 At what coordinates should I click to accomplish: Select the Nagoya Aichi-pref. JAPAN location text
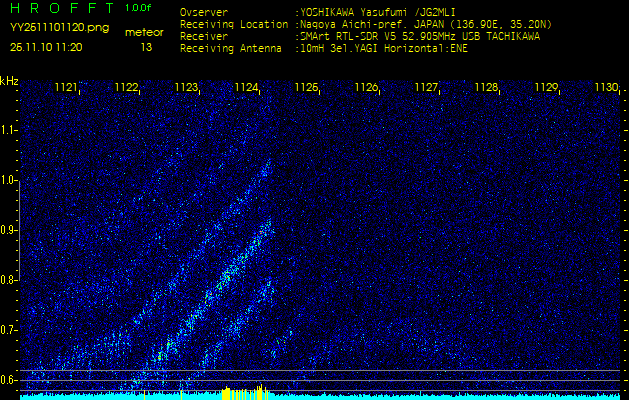[425, 24]
